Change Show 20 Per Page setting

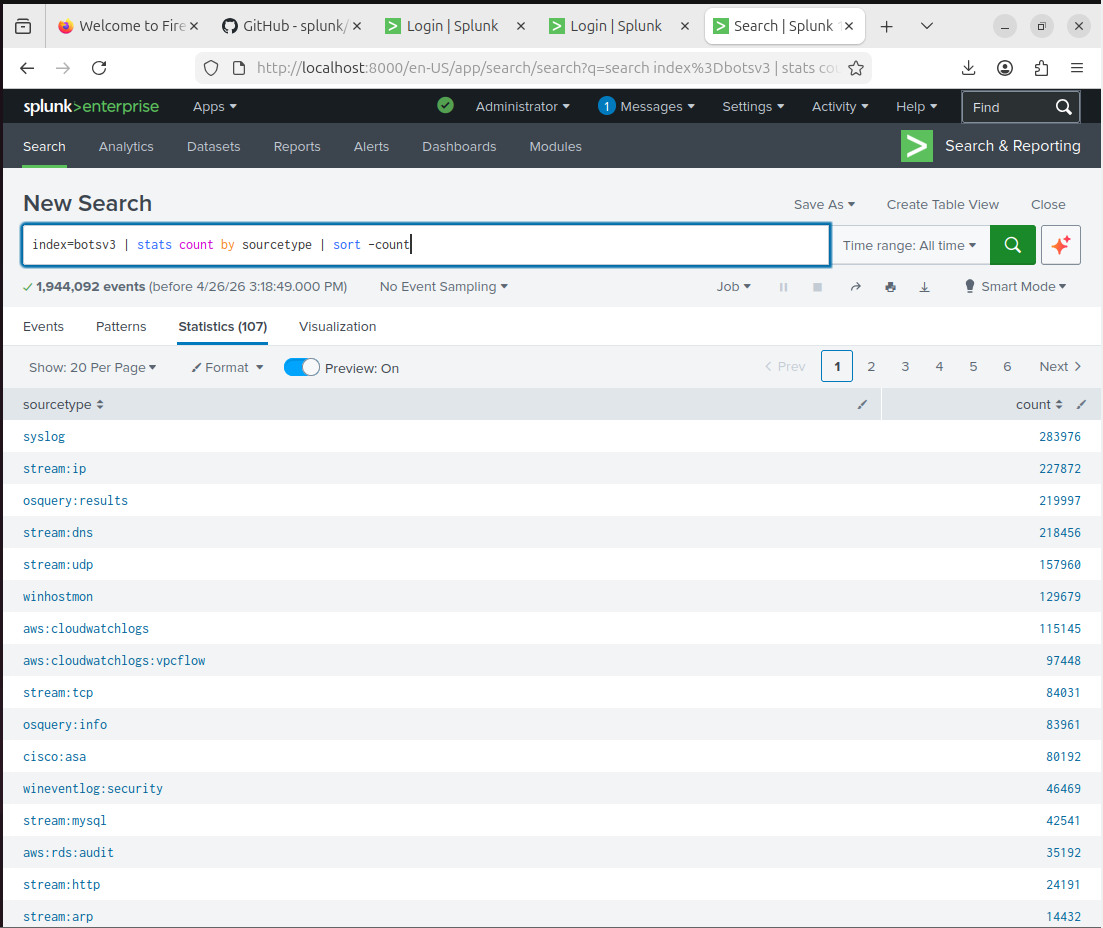coord(93,367)
